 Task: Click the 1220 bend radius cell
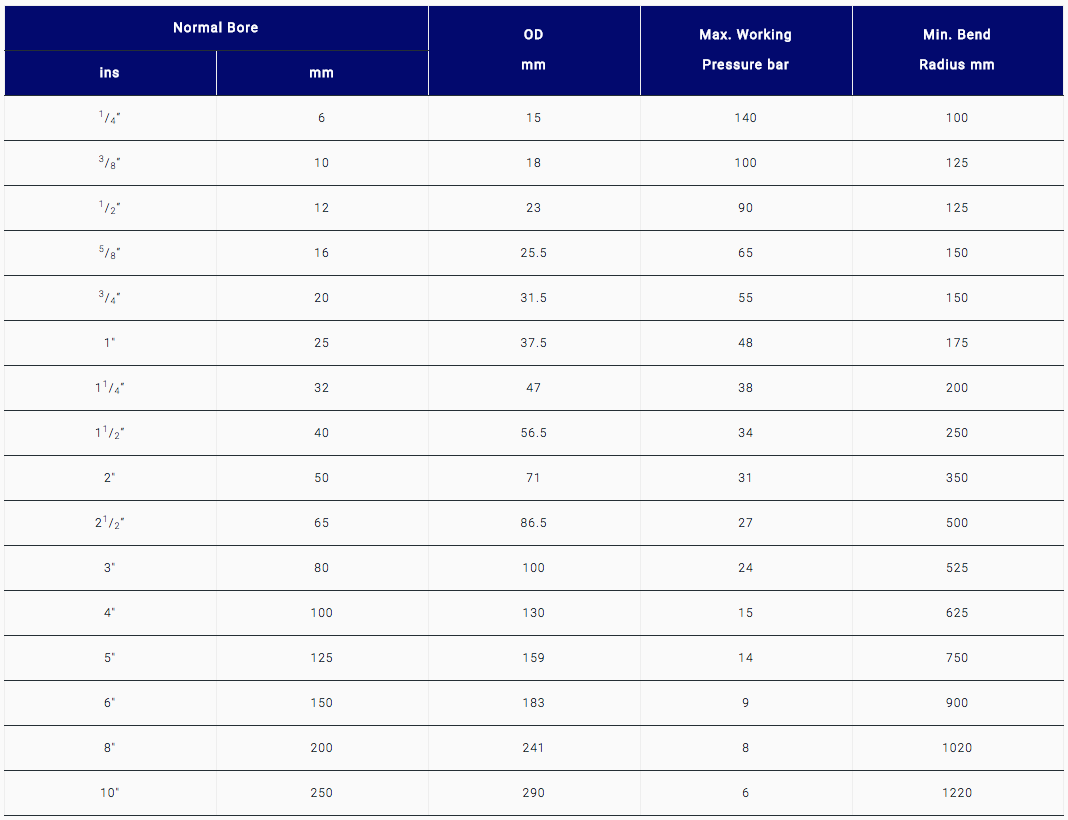[958, 792]
